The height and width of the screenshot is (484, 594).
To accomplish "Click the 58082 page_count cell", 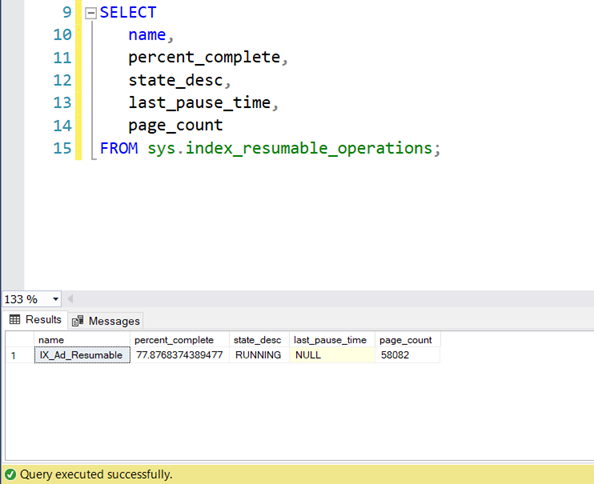I will click(x=408, y=355).
